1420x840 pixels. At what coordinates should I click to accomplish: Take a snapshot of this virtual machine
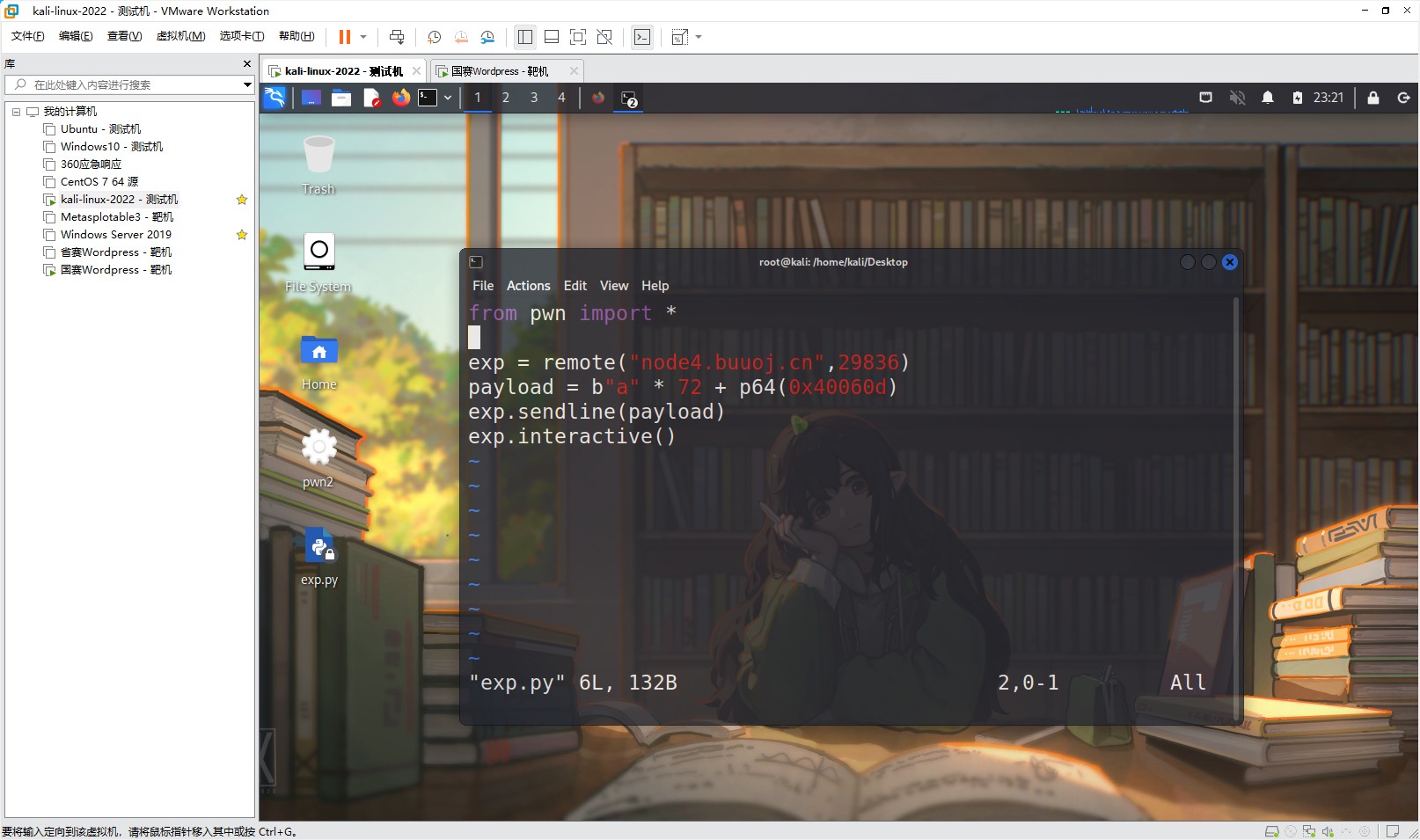[x=434, y=37]
